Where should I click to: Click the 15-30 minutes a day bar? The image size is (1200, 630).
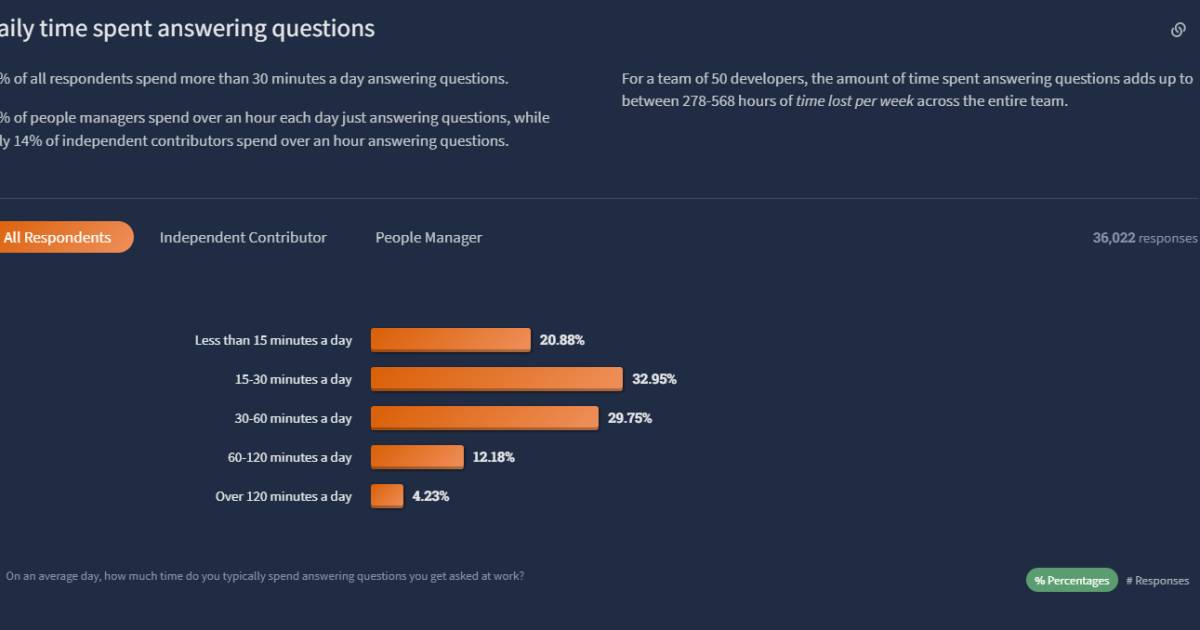tap(496, 379)
